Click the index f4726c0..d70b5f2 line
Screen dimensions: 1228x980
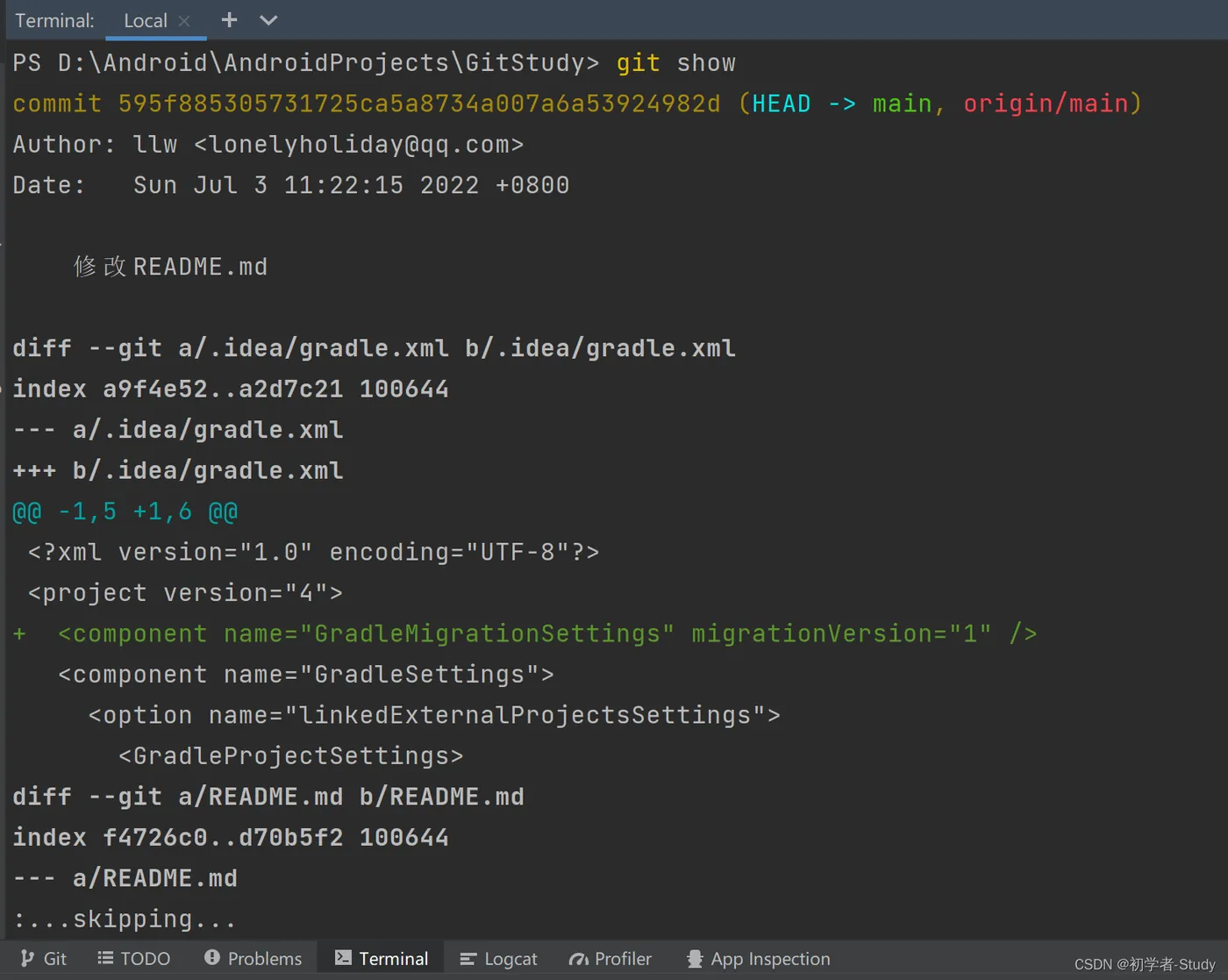click(231, 838)
